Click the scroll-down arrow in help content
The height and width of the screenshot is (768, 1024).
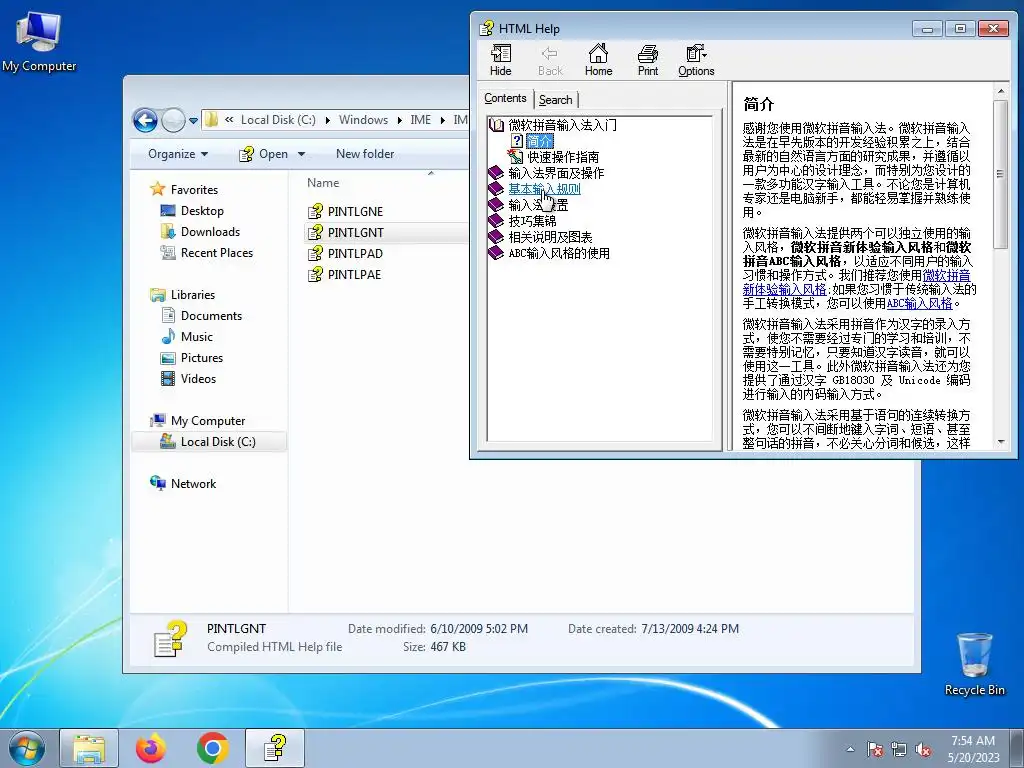pyautogui.click(x=1000, y=443)
